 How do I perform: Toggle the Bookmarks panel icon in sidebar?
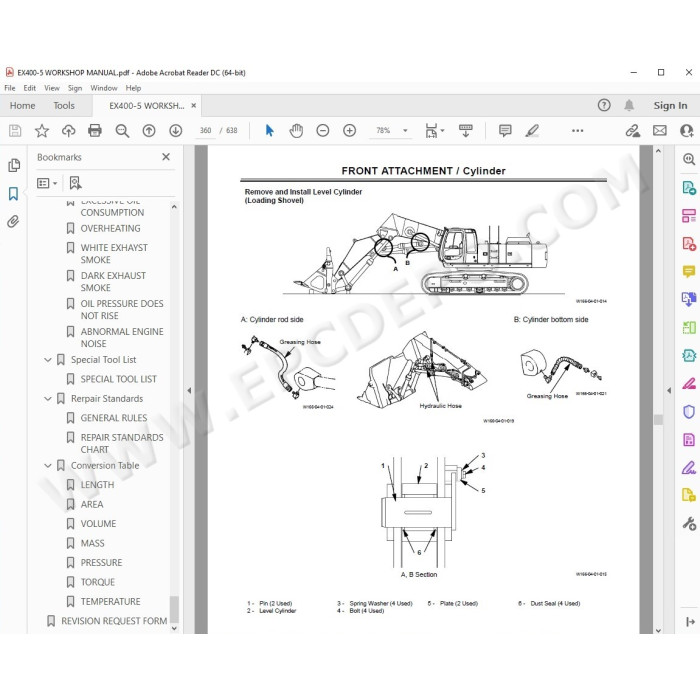tap(13, 193)
